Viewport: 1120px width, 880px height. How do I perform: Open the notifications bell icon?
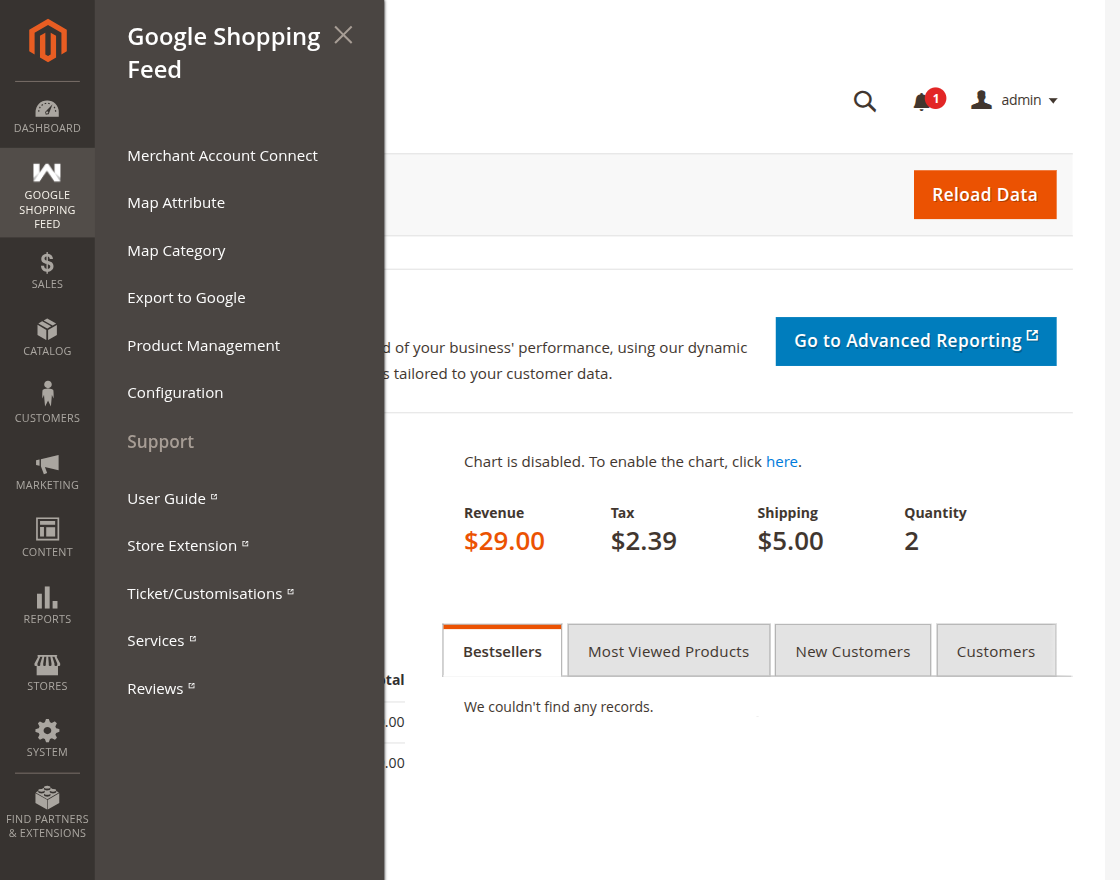[x=921, y=102]
